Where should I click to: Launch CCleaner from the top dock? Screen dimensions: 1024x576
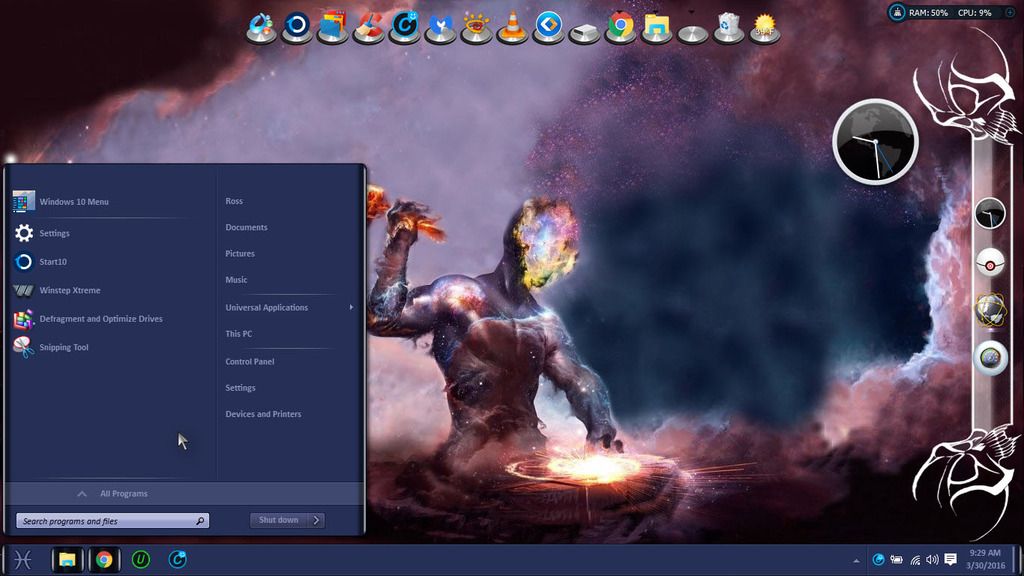[369, 26]
